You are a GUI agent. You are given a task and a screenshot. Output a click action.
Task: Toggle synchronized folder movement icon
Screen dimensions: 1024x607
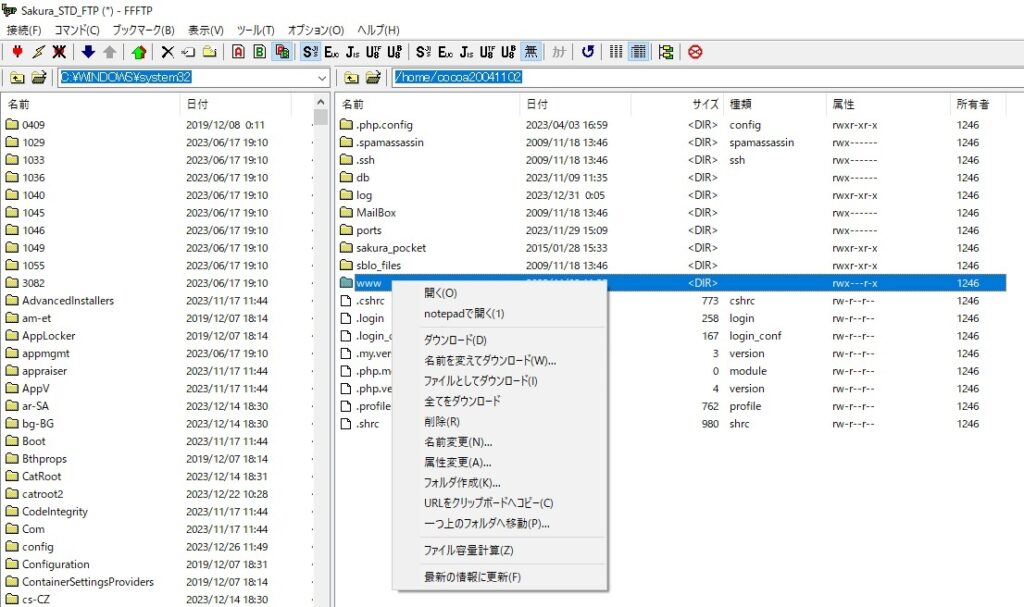tap(666, 52)
